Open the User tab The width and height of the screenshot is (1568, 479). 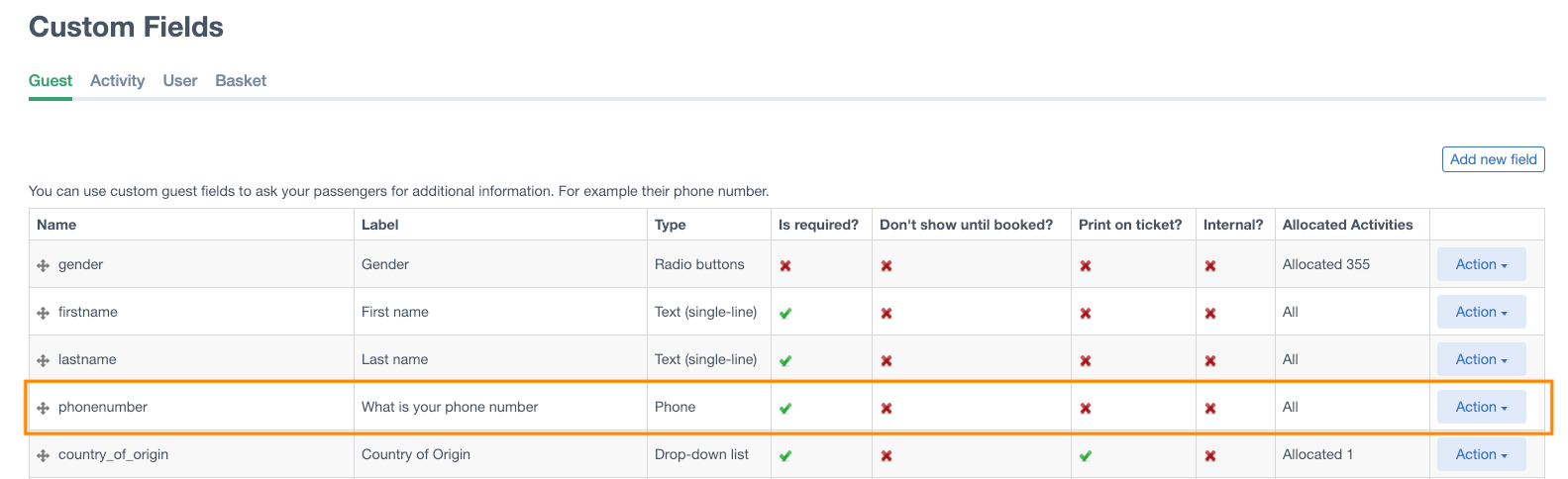(180, 80)
